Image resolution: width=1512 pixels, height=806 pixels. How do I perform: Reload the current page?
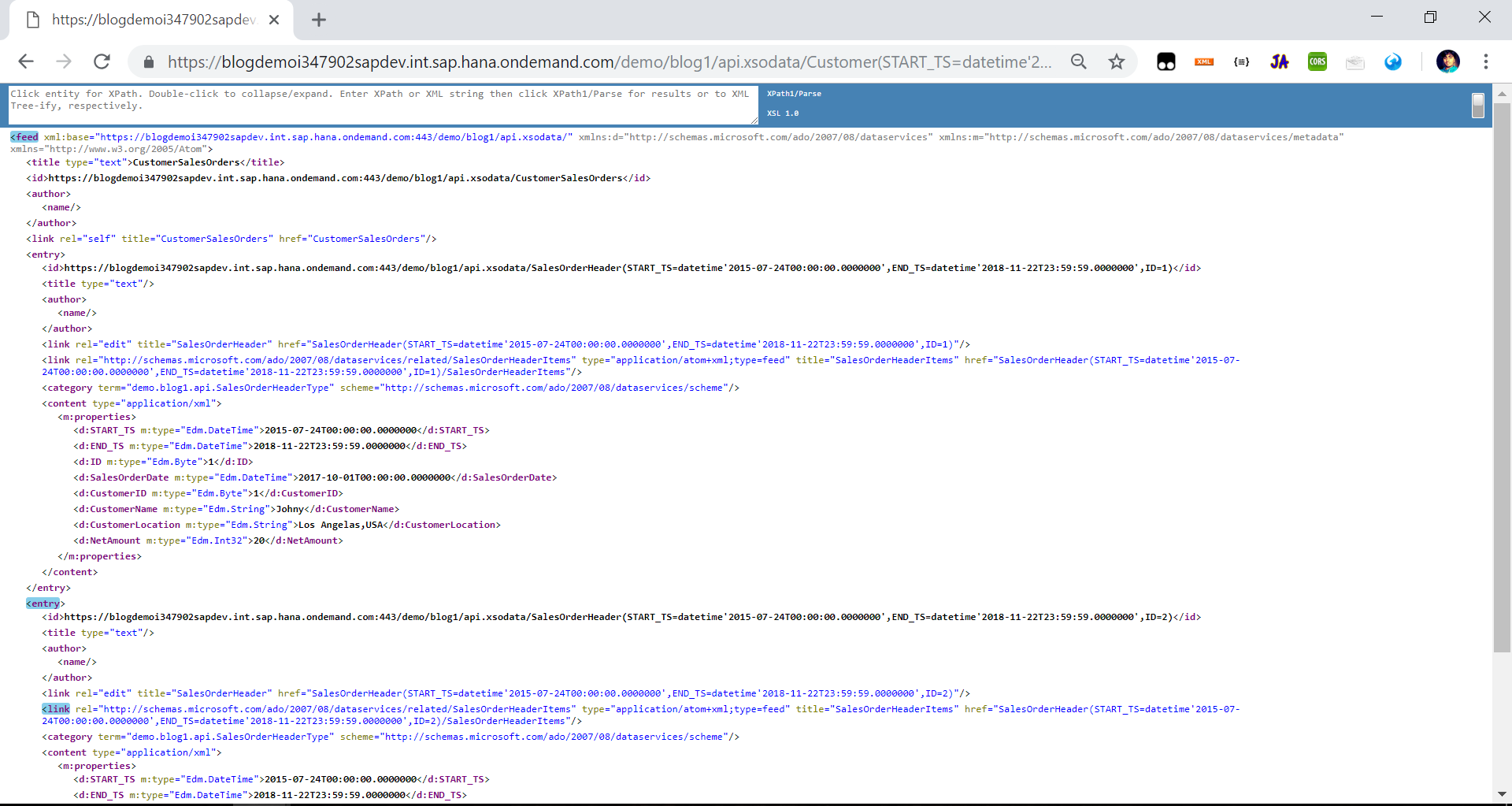(102, 61)
